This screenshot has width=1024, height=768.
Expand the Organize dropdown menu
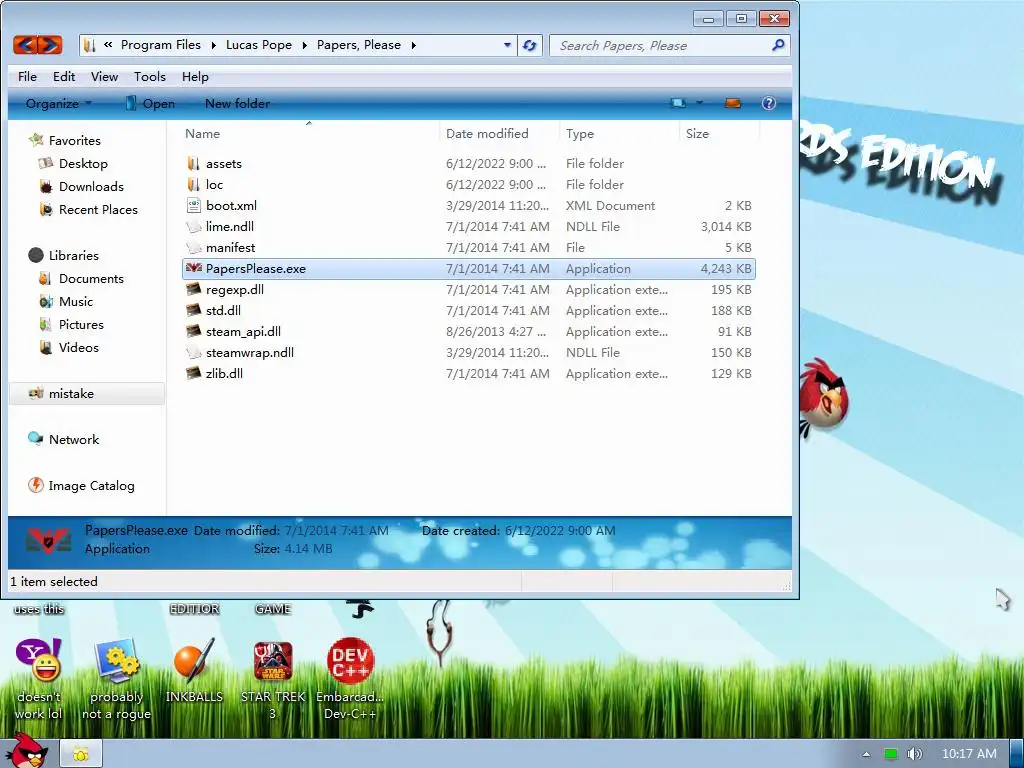click(x=59, y=103)
